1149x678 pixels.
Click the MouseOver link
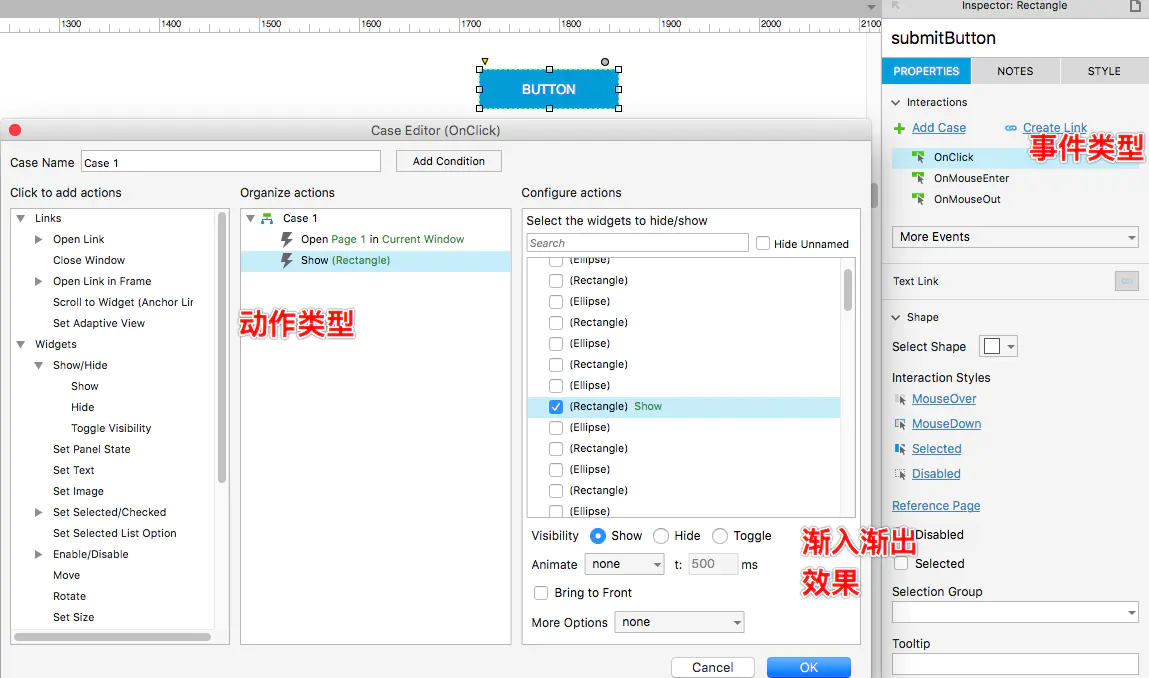pos(944,399)
